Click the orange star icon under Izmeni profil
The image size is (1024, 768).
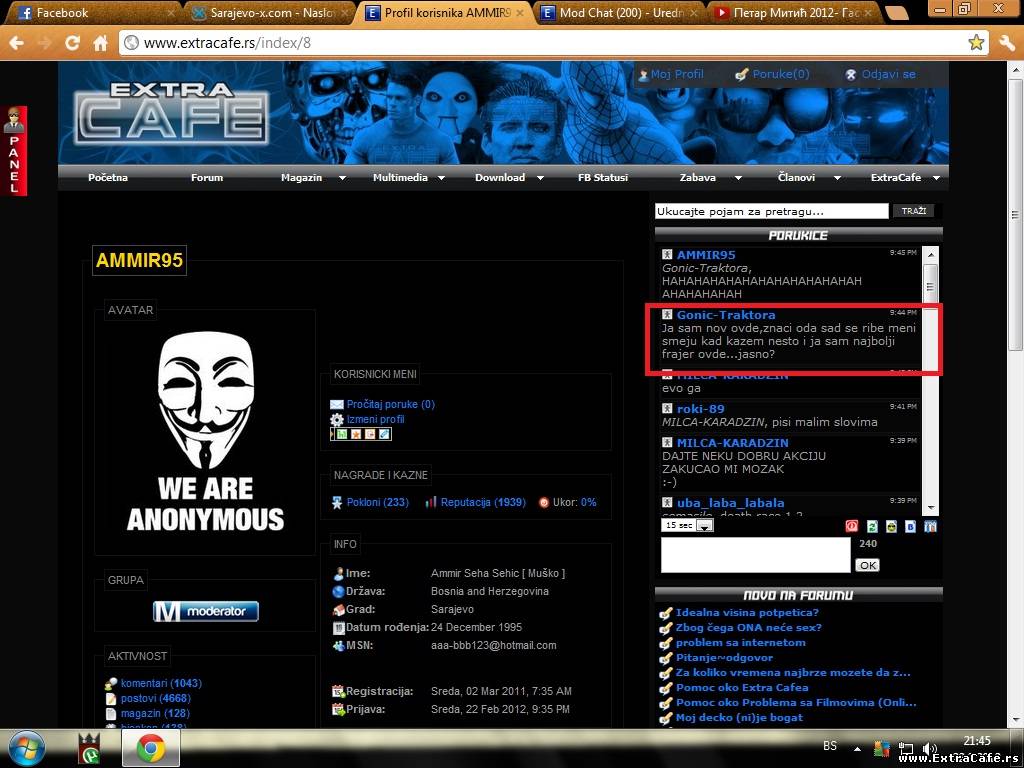pos(356,434)
